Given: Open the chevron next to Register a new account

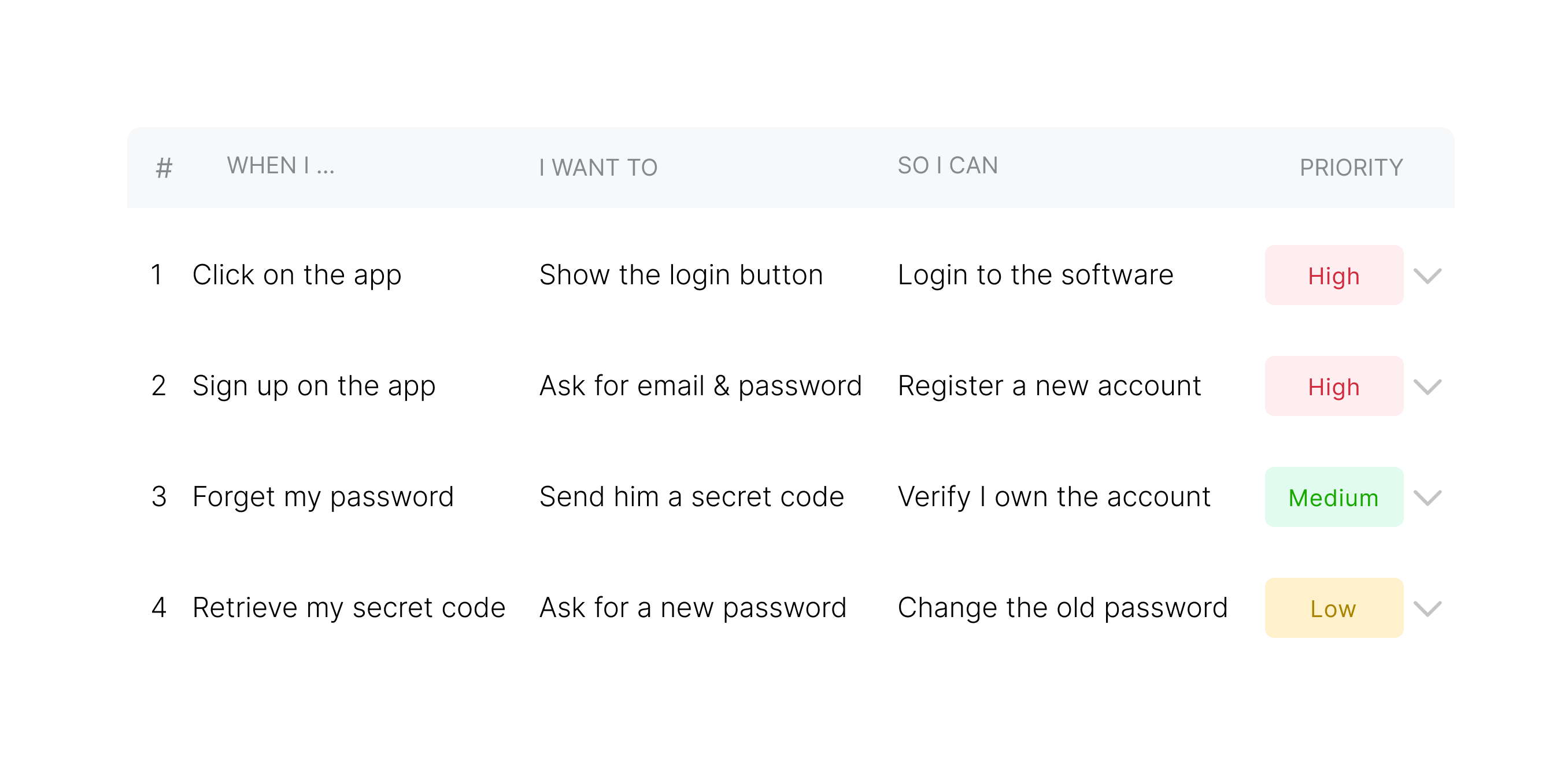Looking at the screenshot, I should click(x=1427, y=387).
